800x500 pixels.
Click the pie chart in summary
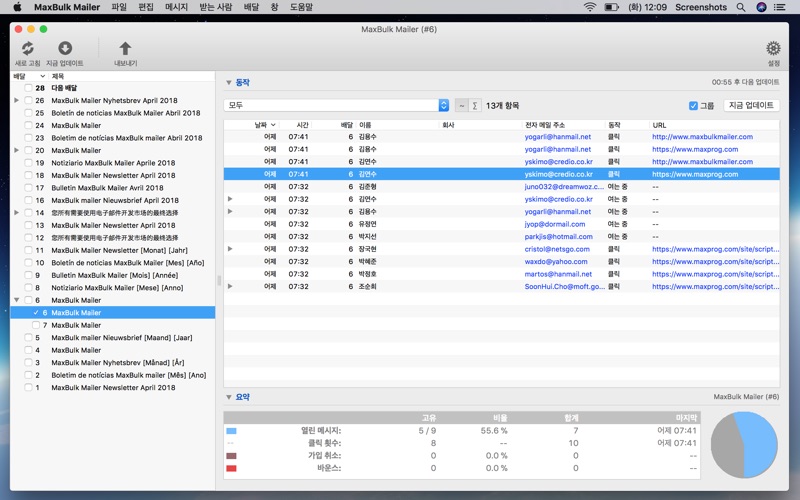pyautogui.click(x=744, y=444)
